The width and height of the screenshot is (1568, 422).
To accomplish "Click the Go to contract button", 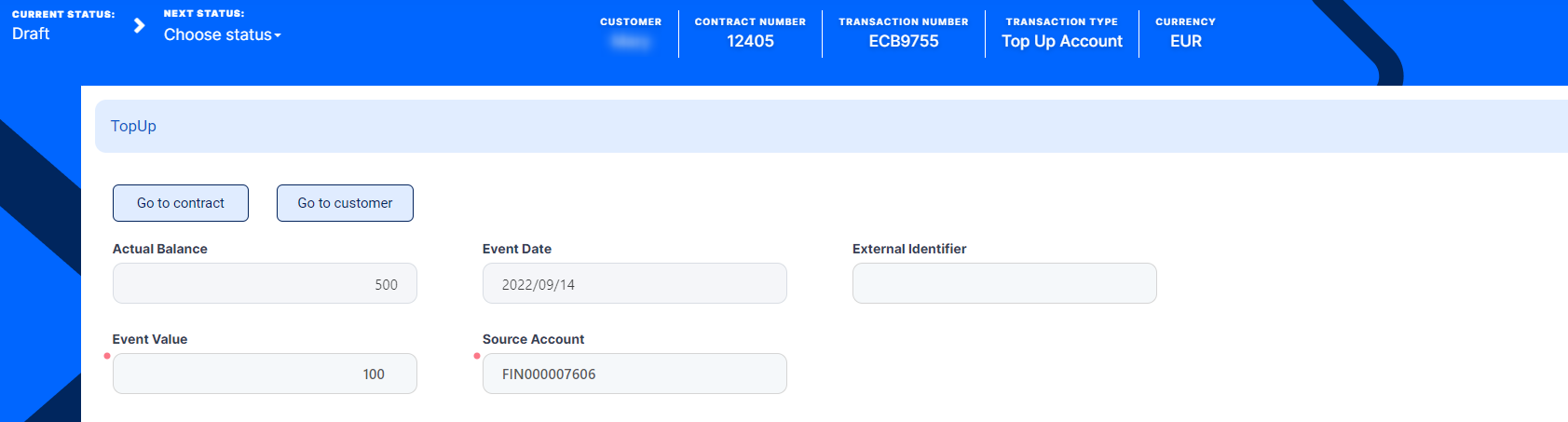I will 181,203.
